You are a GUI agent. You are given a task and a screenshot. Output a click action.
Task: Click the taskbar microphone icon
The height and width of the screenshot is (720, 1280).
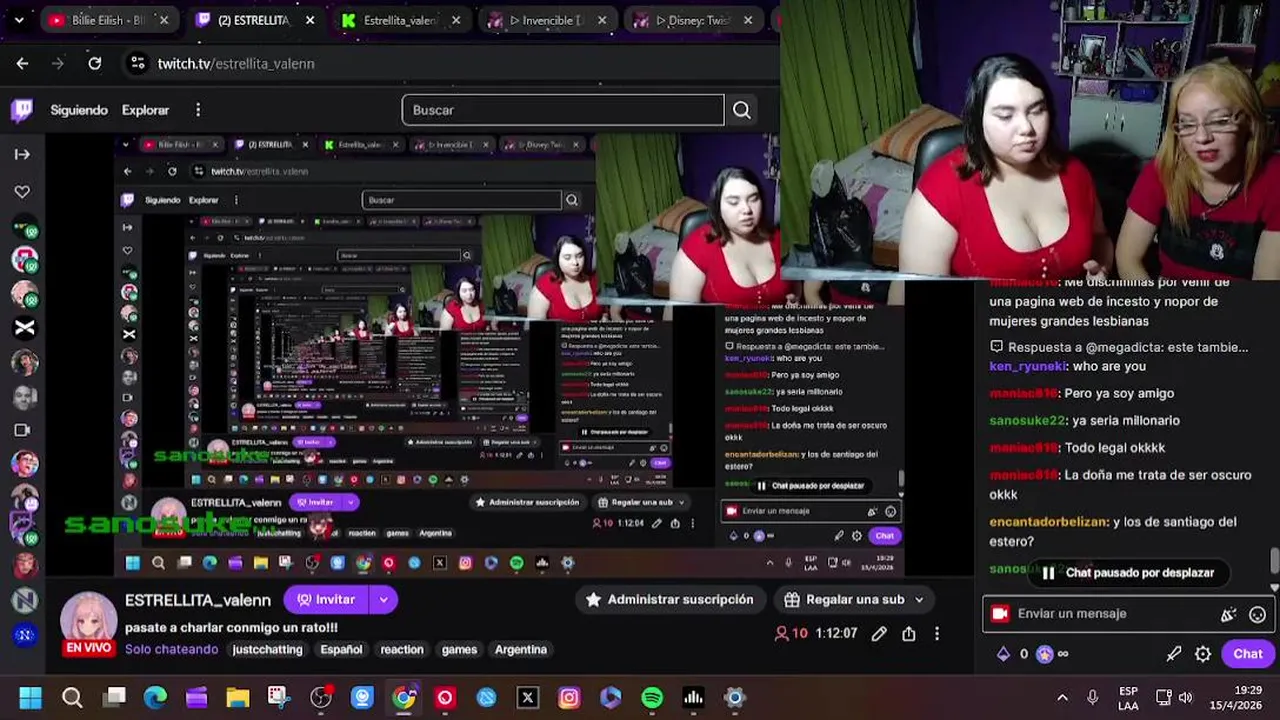[1092, 697]
